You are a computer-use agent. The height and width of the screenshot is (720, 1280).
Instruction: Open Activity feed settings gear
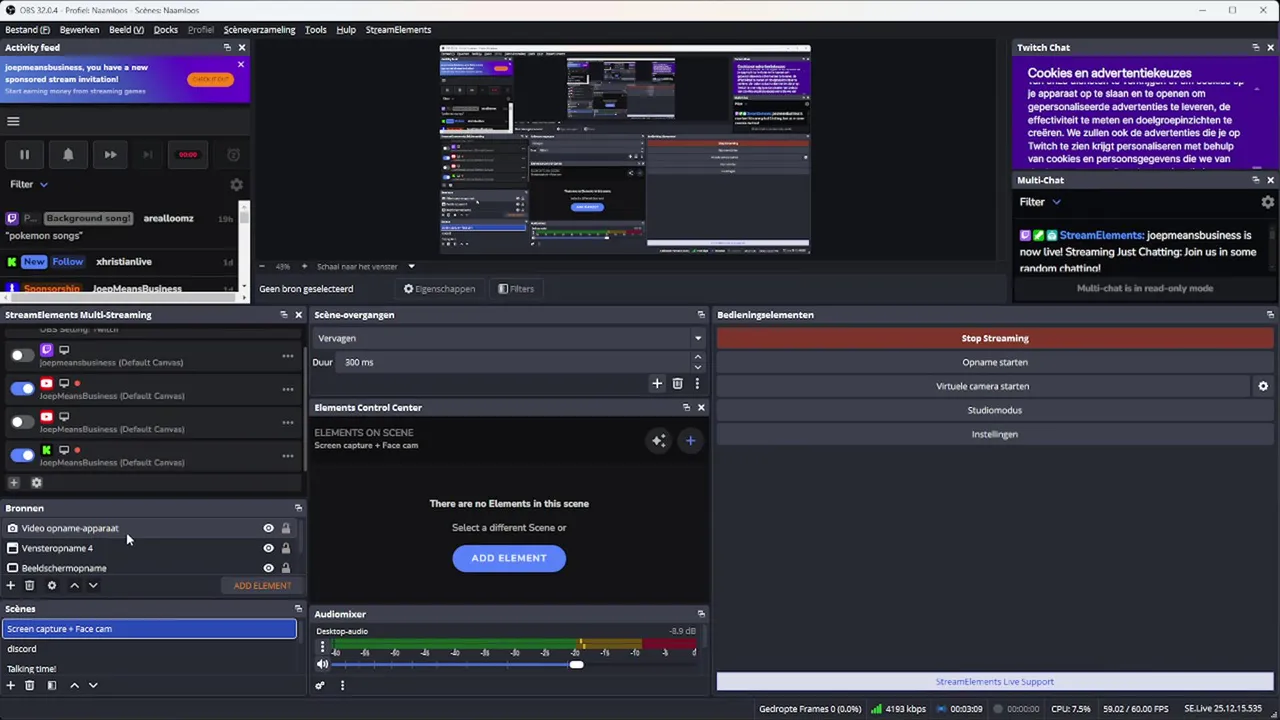236,185
